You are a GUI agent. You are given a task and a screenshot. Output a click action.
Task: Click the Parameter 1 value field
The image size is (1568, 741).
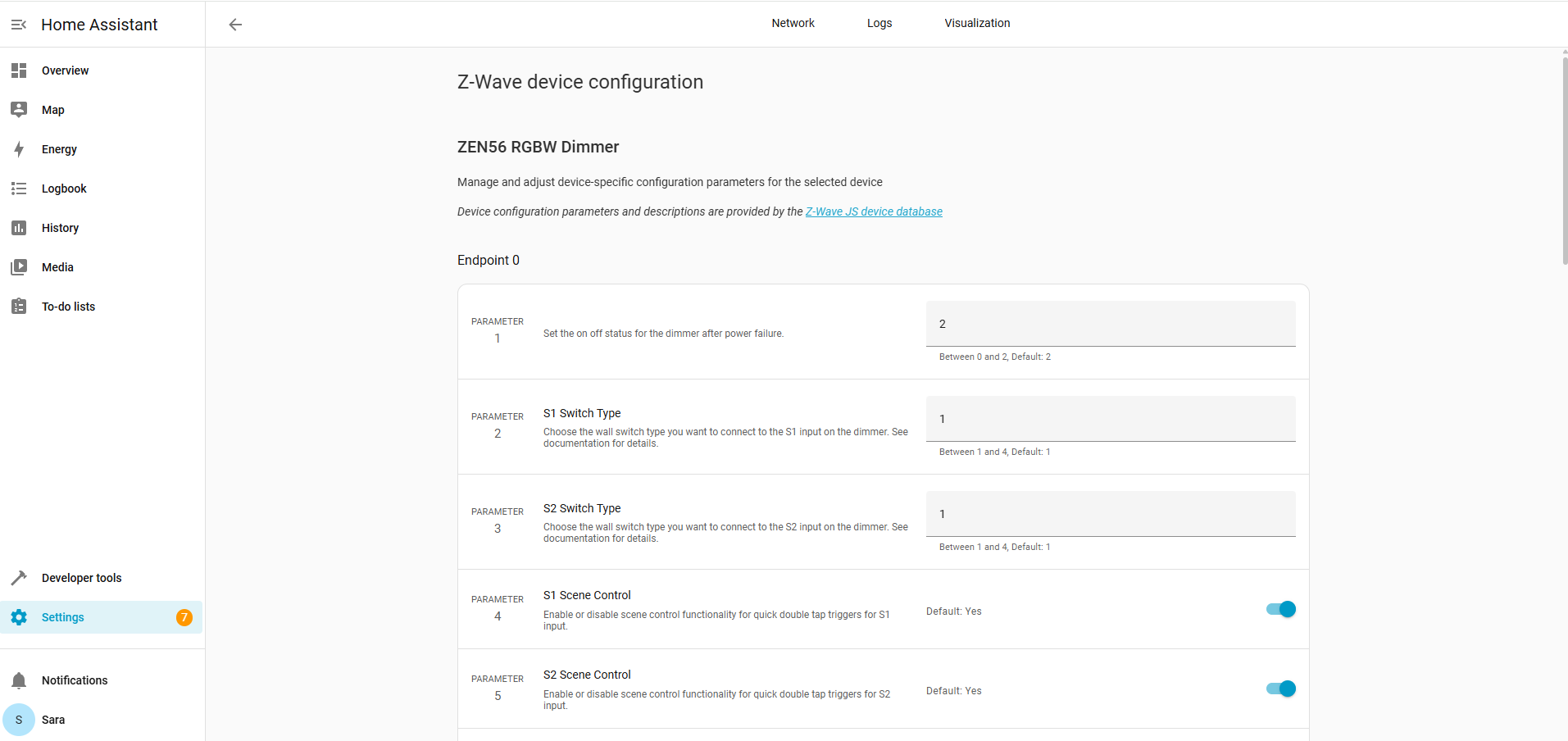pos(1111,324)
